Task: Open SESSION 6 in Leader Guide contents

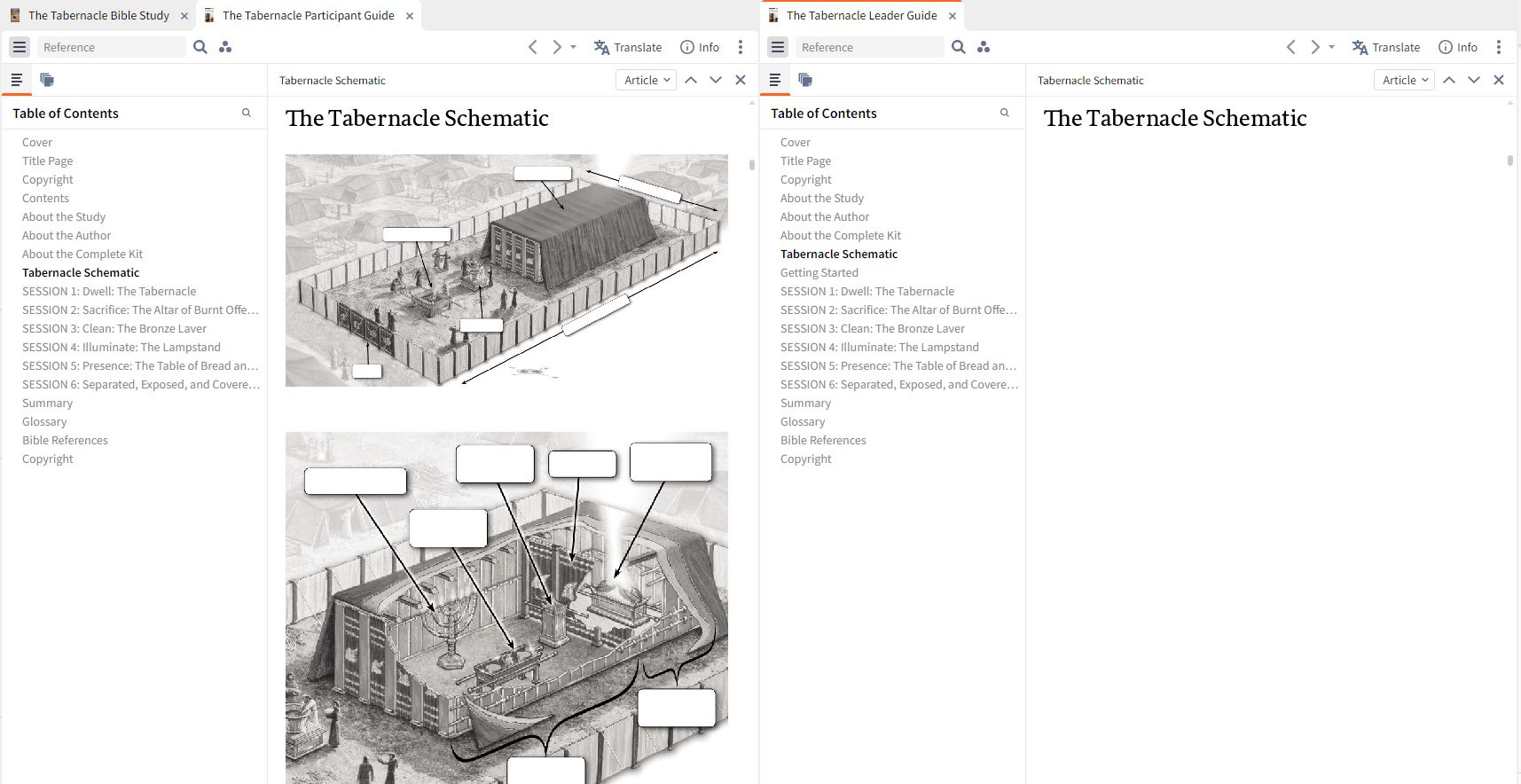Action: pos(899,384)
